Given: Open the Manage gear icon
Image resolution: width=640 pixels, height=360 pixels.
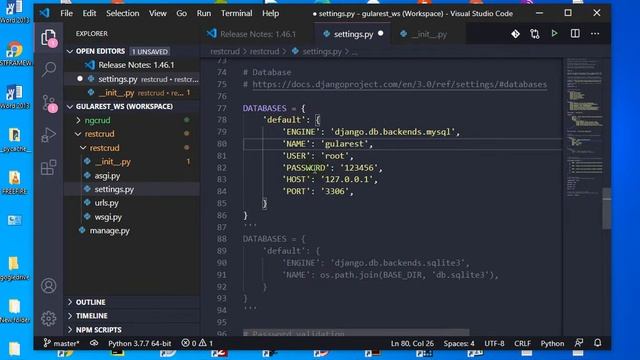Looking at the screenshot, I should pyautogui.click(x=49, y=319).
